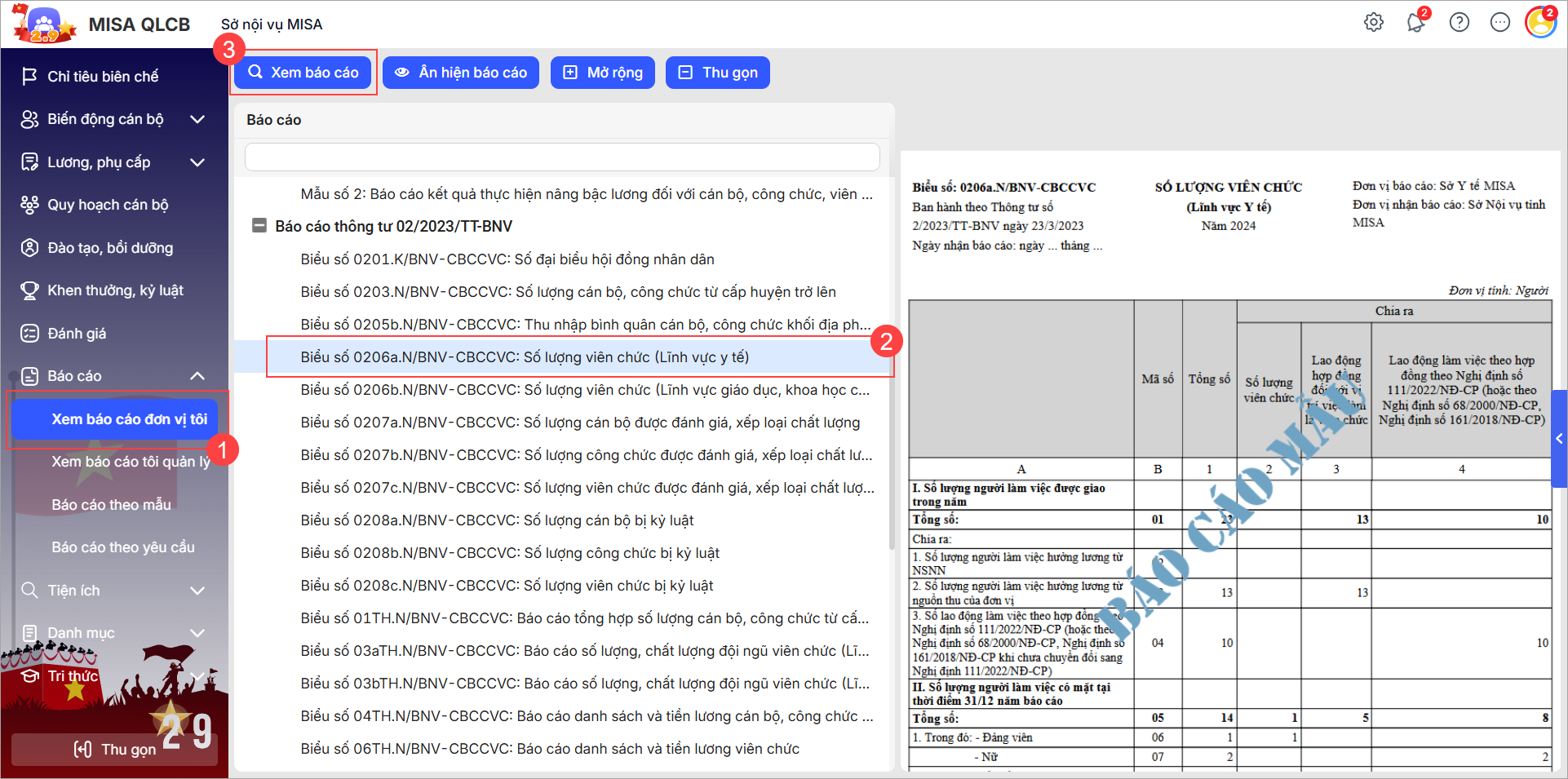Select Xem báo cáo tôi quản lý
Screen dimensions: 1568x779
[131, 462]
